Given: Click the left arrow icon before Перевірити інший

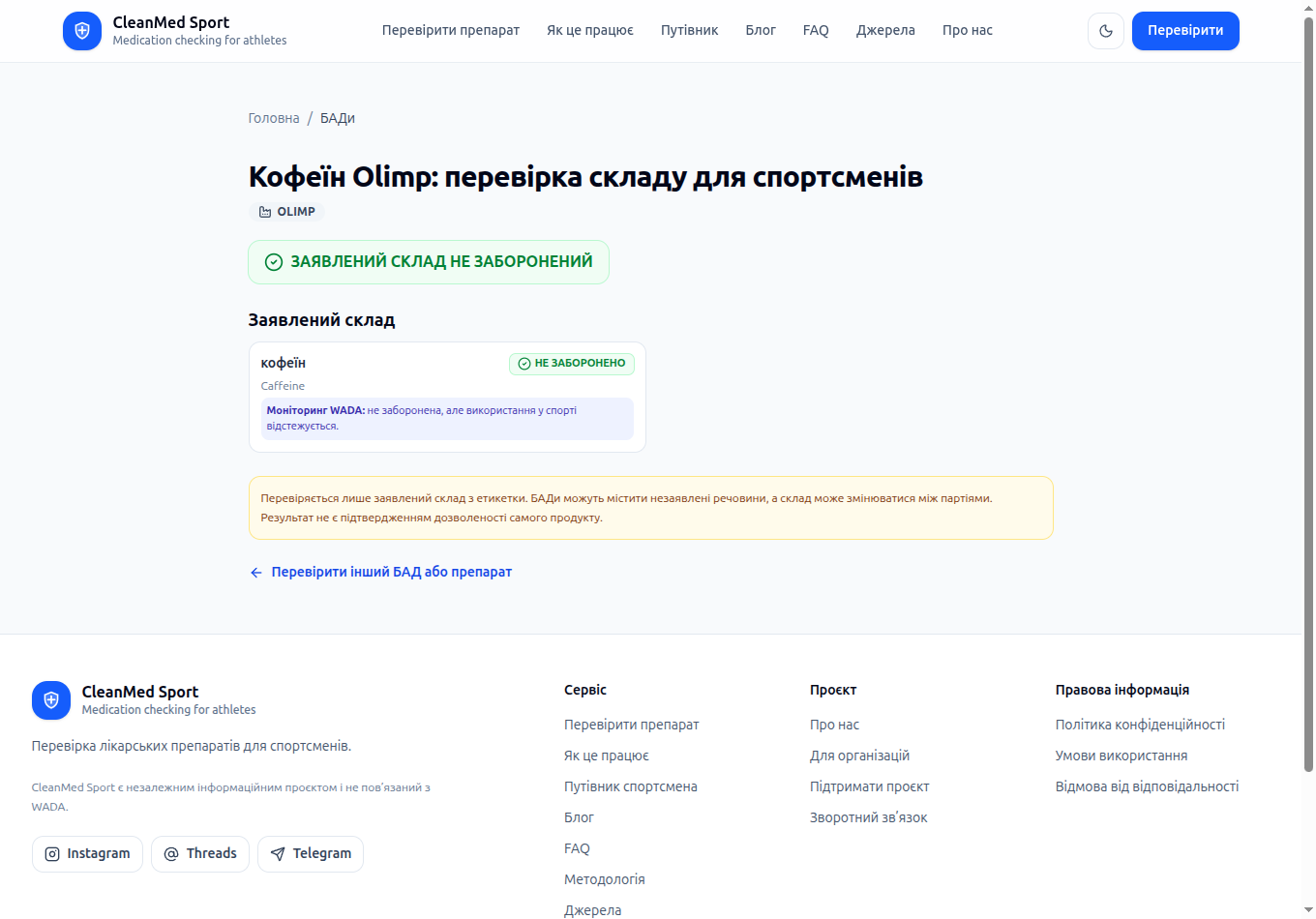Looking at the screenshot, I should pyautogui.click(x=256, y=573).
